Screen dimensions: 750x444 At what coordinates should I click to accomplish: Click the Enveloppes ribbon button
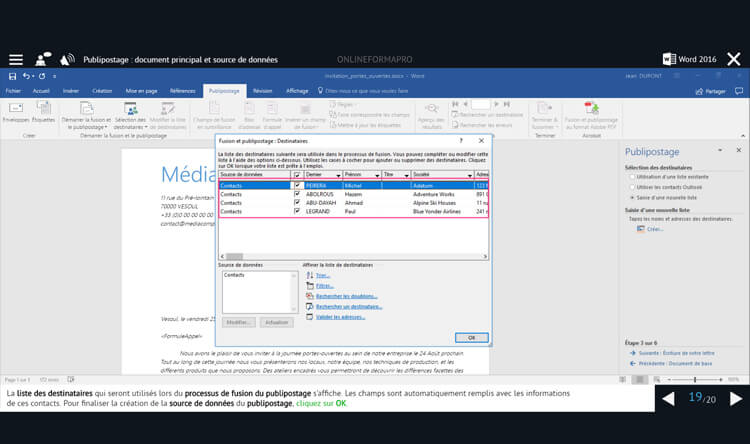click(x=16, y=113)
